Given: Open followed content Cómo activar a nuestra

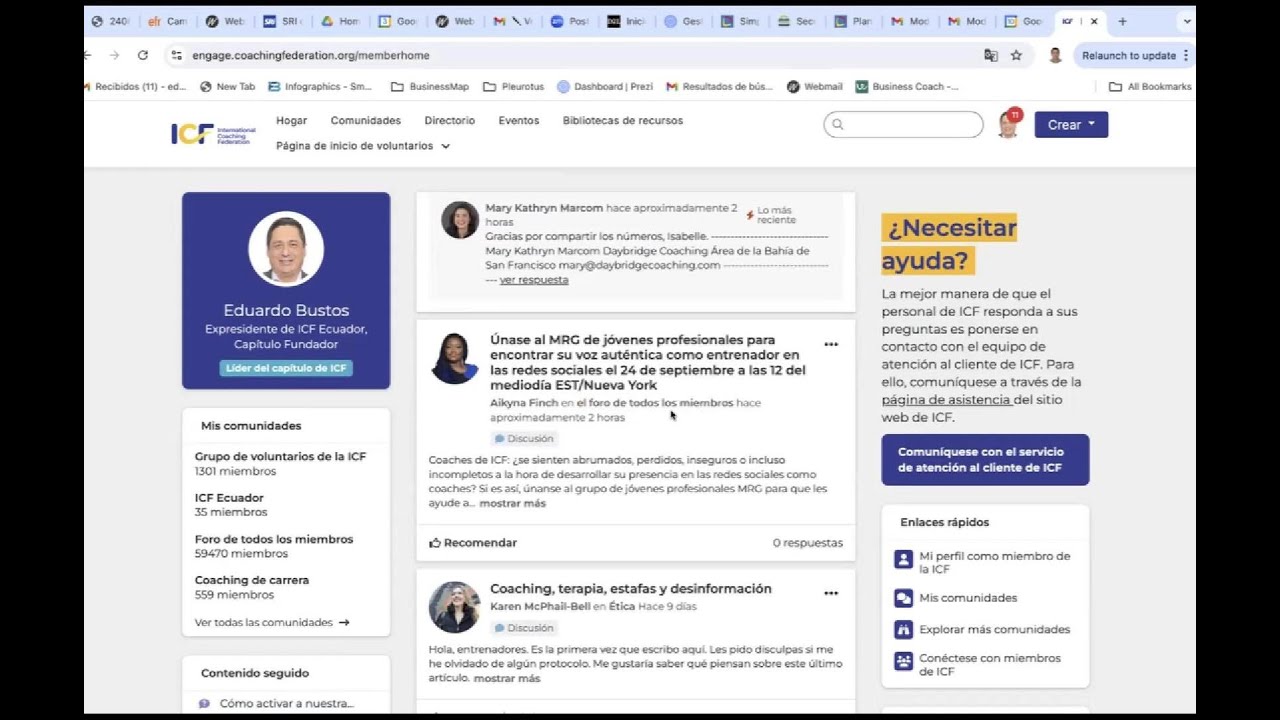Looking at the screenshot, I should pos(286,703).
